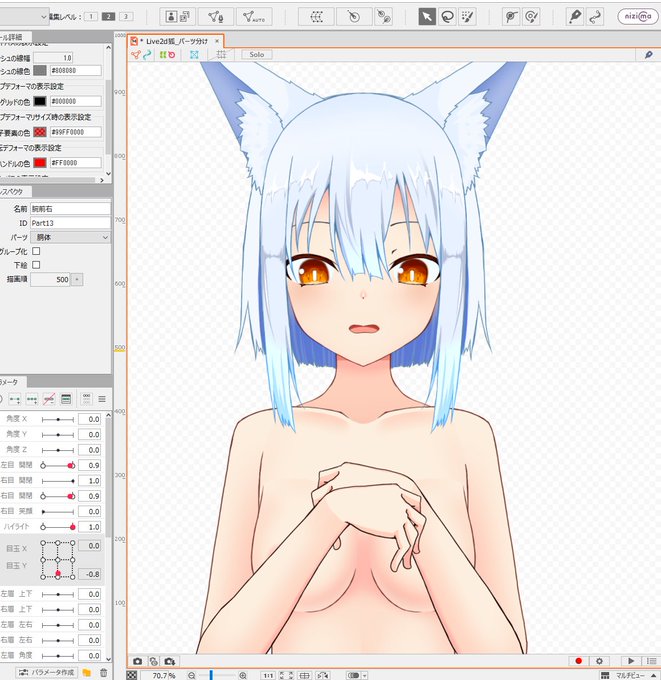Click the camera with arrow icon
The image size is (661, 680).
pyautogui.click(x=170, y=661)
